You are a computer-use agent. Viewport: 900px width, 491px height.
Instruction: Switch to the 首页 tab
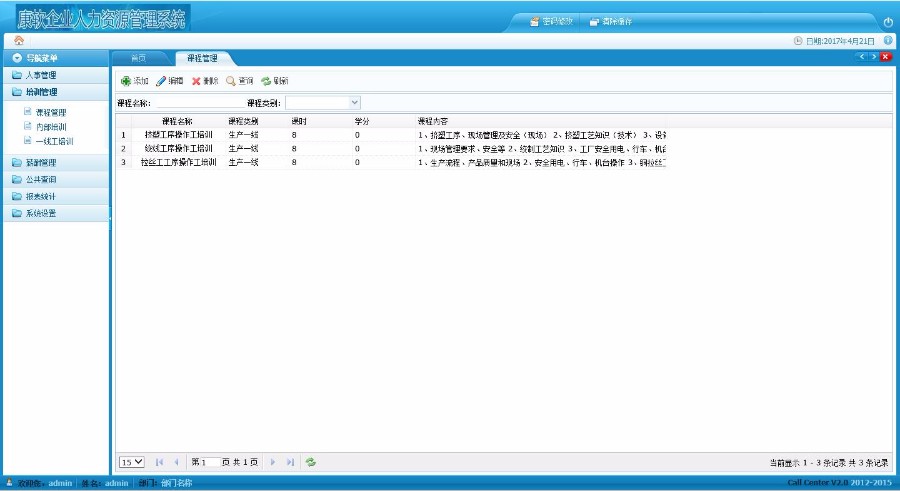[x=138, y=59]
